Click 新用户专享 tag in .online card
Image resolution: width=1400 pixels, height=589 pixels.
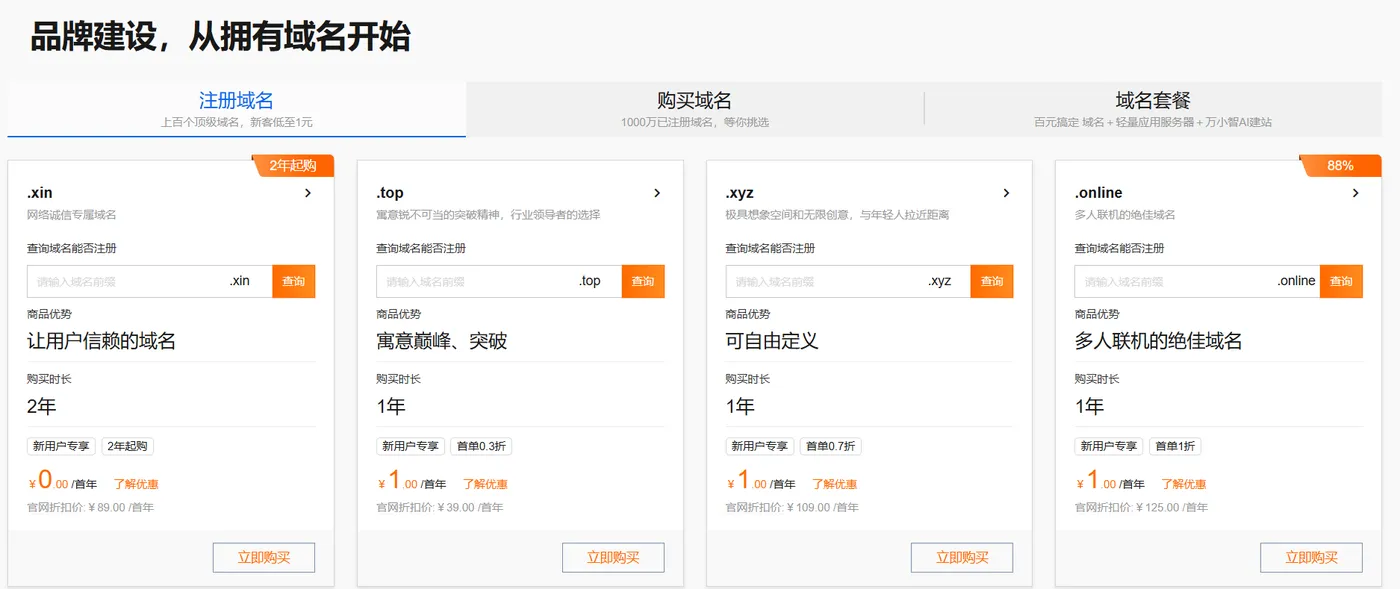[1109, 446]
